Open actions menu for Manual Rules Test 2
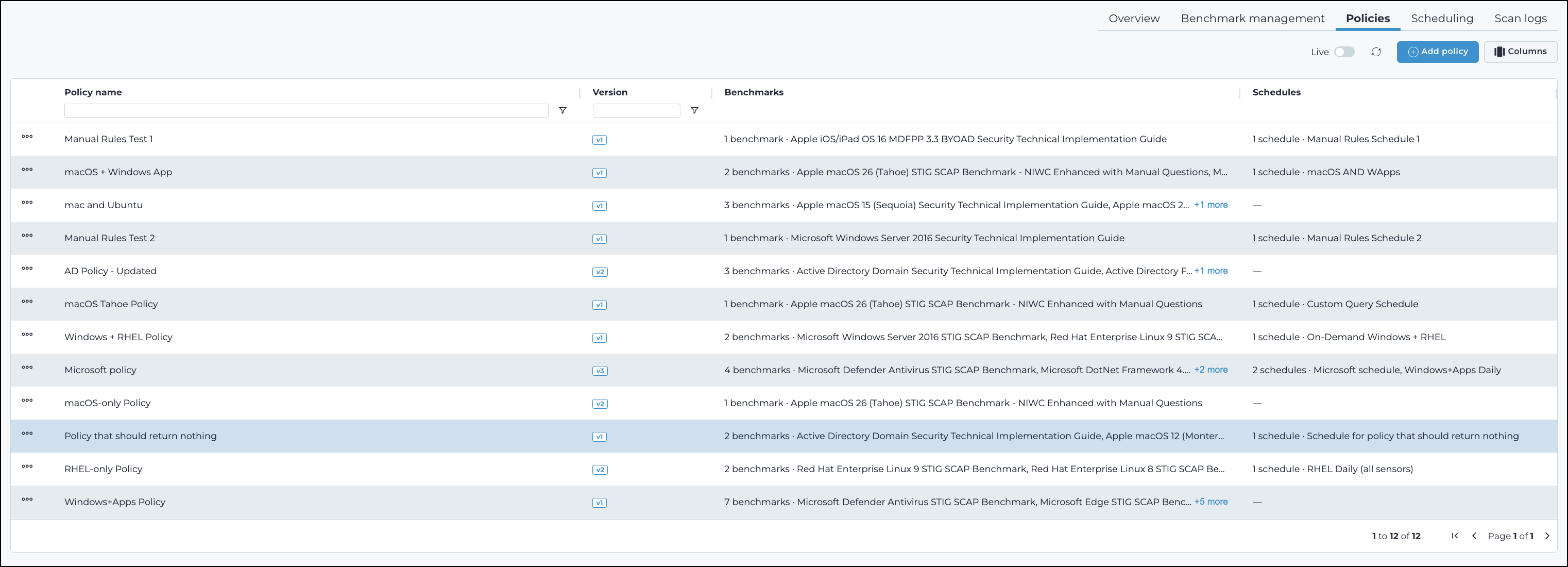1568x567 pixels. [27, 236]
